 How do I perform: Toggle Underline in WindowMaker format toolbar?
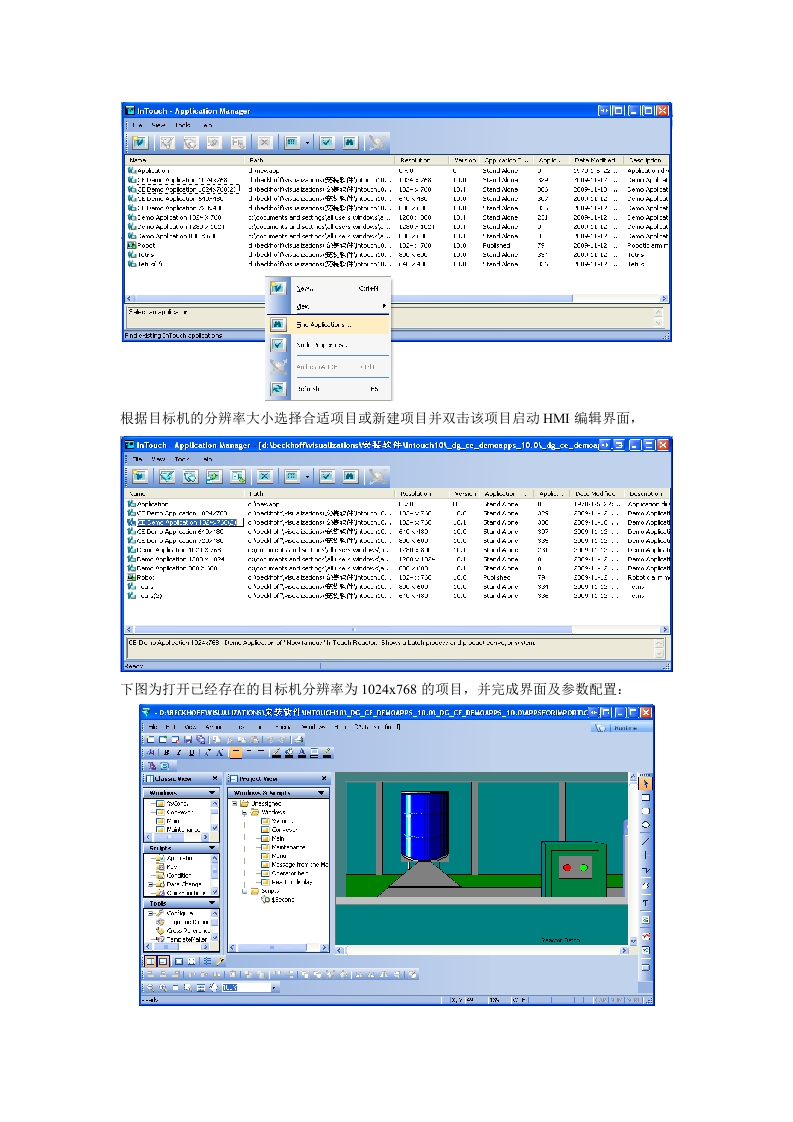(189, 752)
